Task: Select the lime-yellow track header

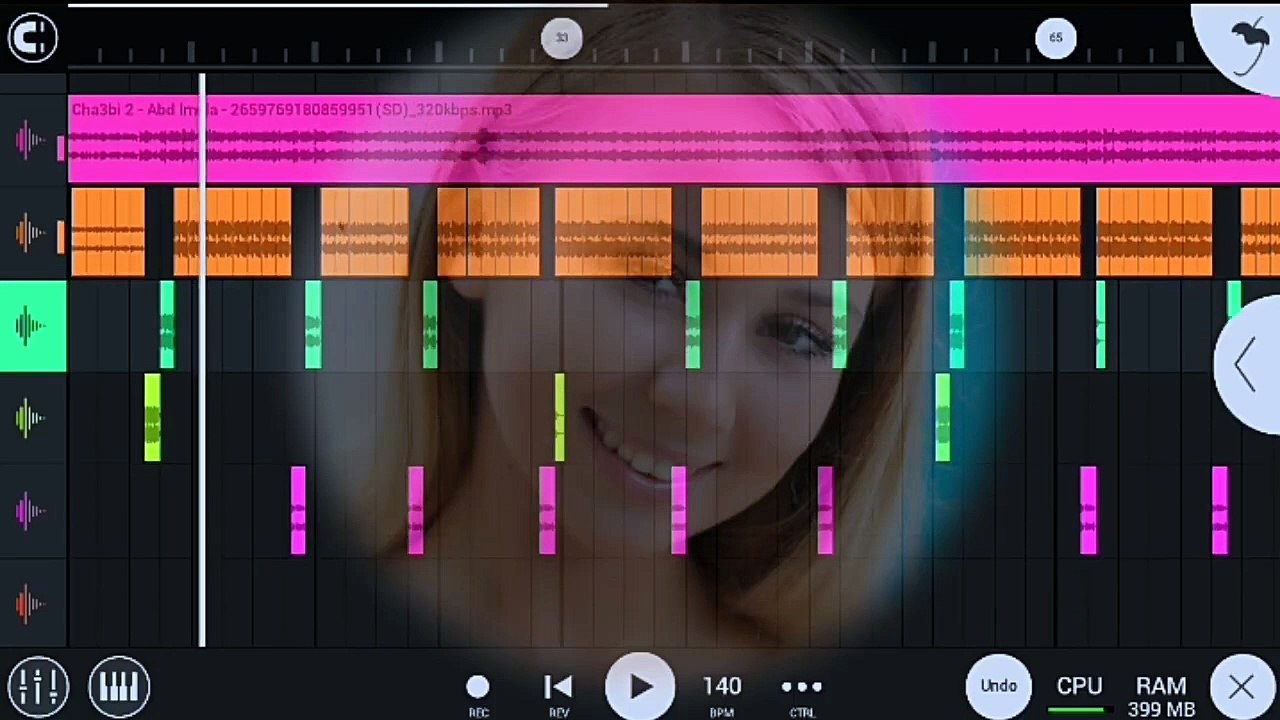Action: (33, 419)
